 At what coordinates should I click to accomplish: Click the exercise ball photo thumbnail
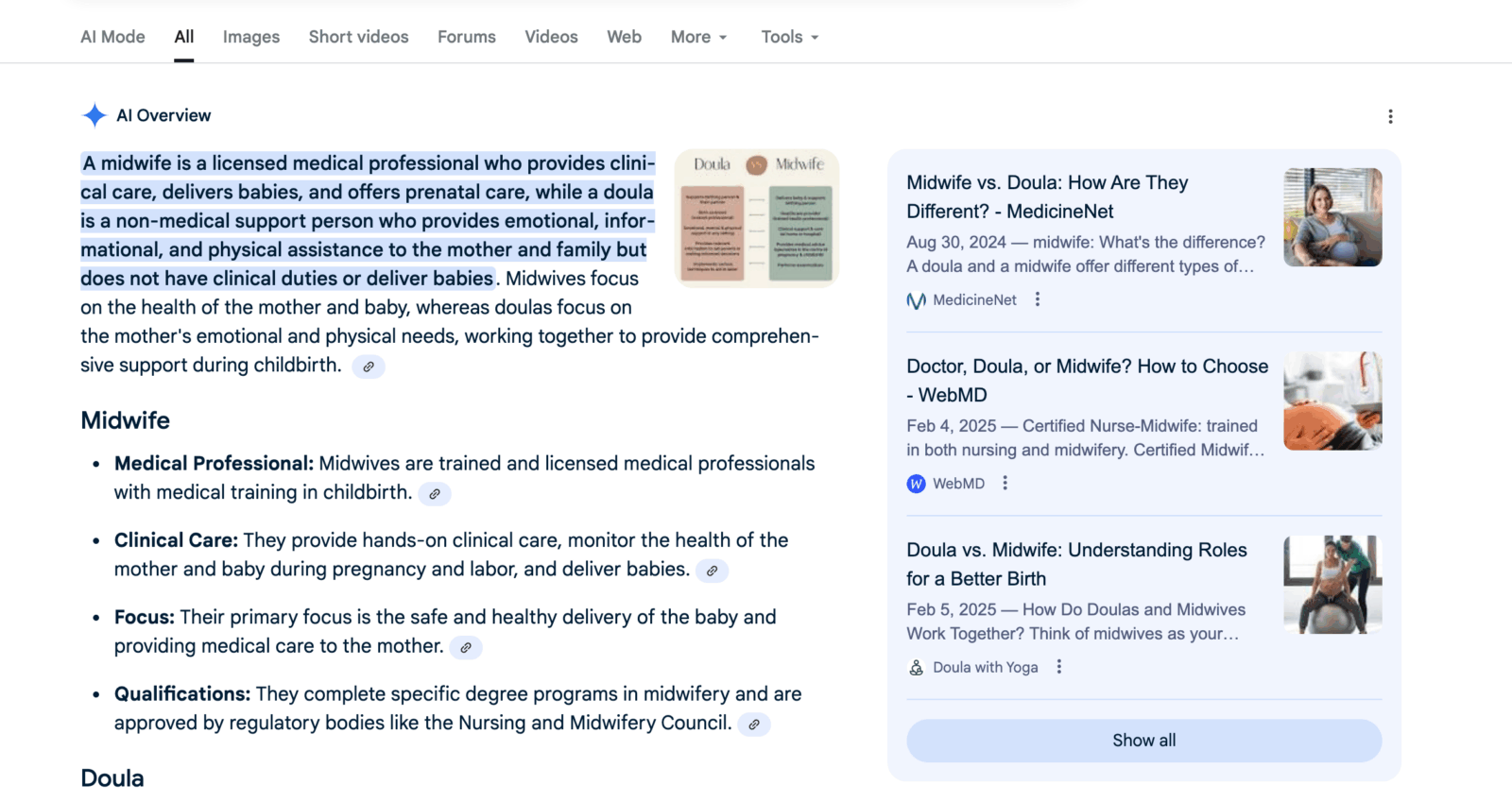(x=1332, y=585)
